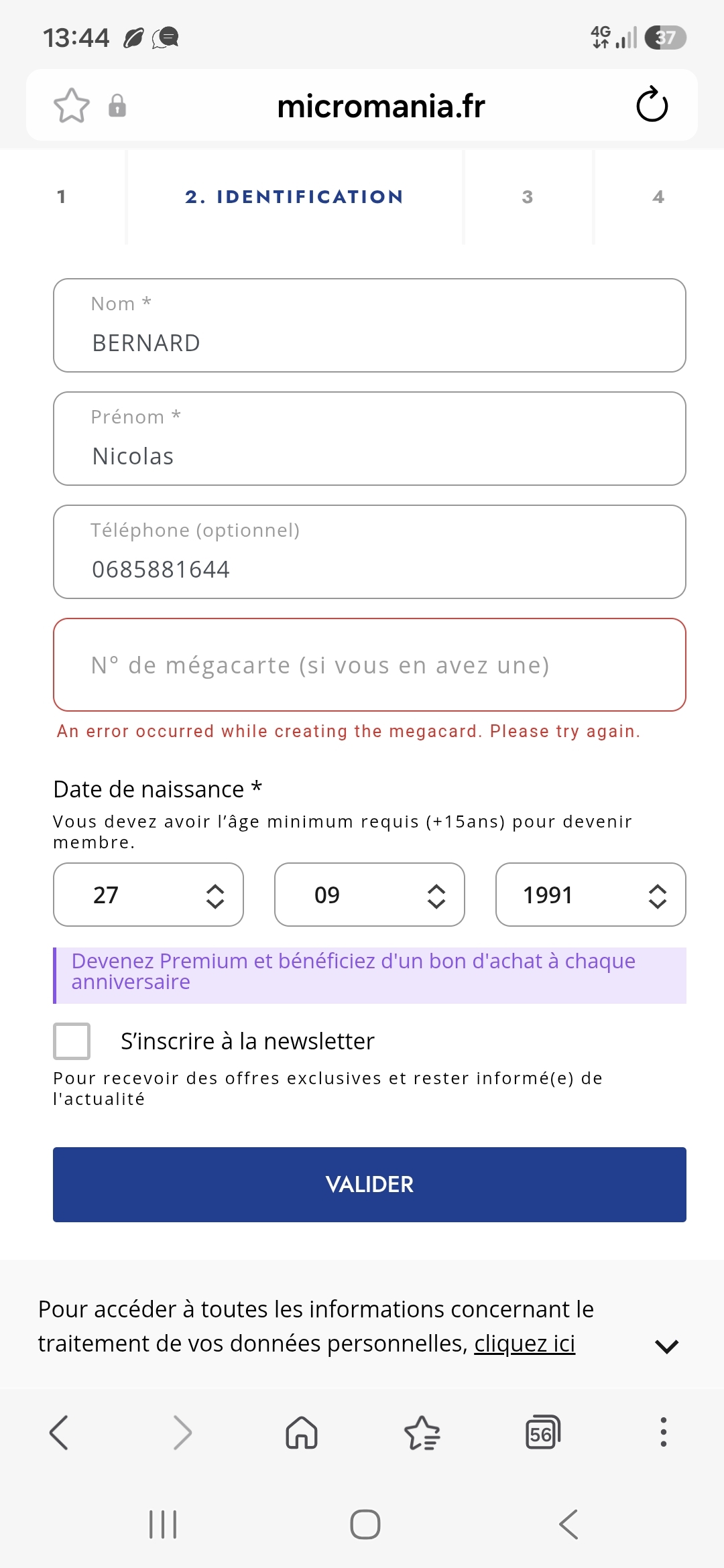
Task: Select step 2 Identification tab
Action: (x=294, y=197)
